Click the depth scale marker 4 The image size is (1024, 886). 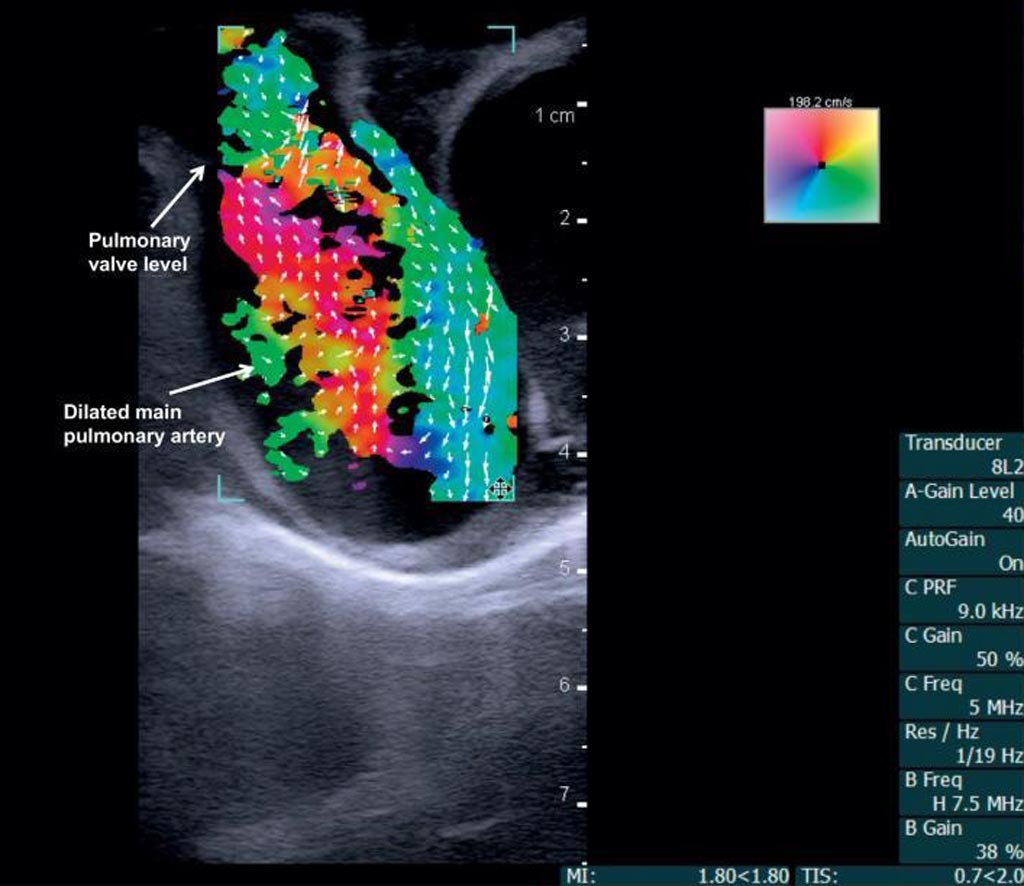click(x=565, y=452)
